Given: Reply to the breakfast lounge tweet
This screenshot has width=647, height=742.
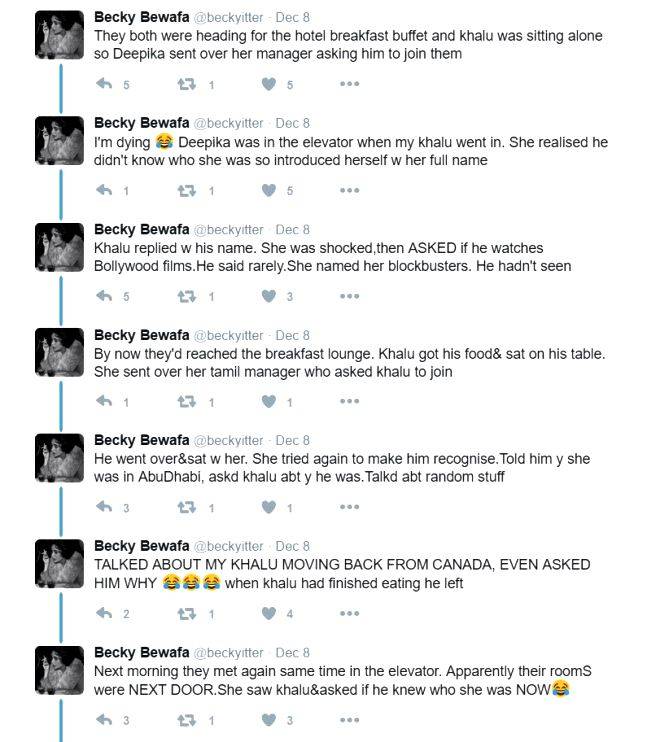Looking at the screenshot, I should 104,402.
